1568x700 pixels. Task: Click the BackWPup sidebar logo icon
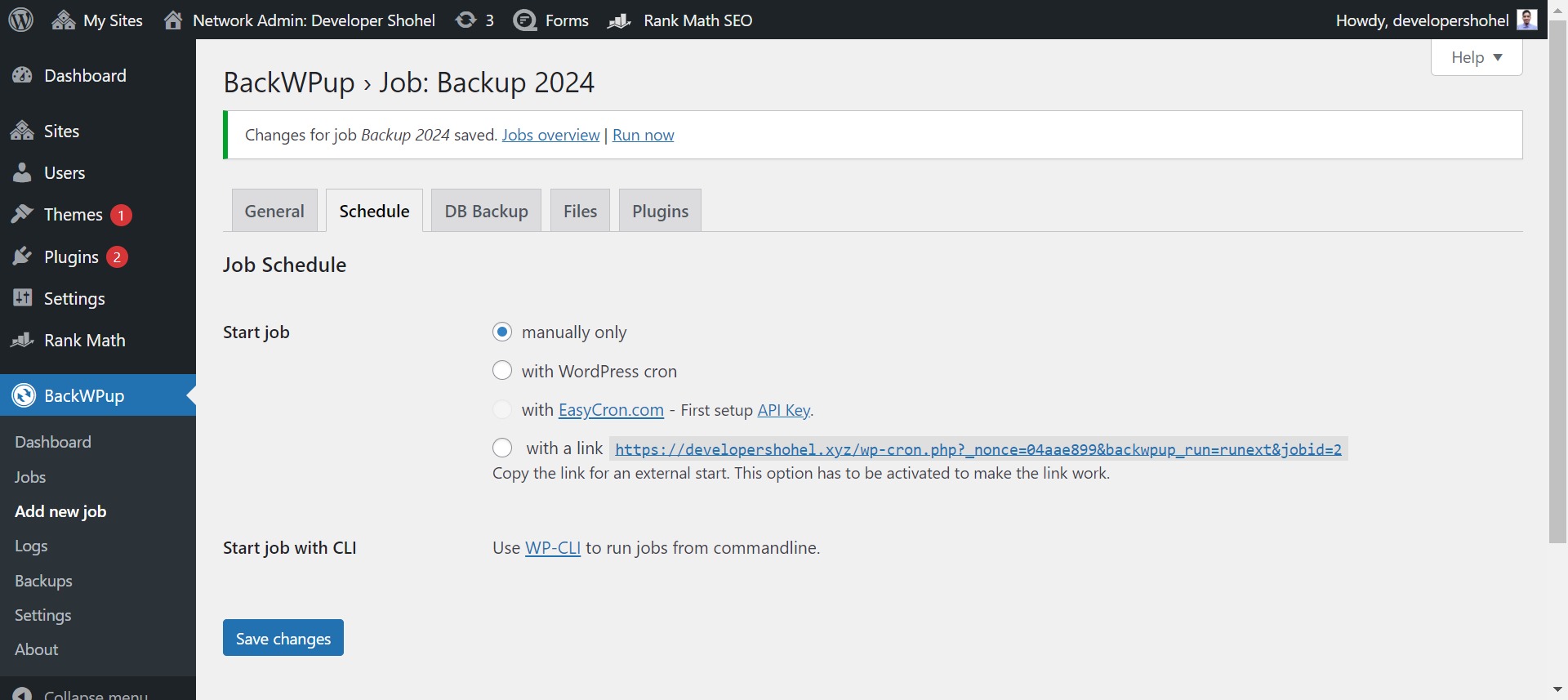coord(24,395)
